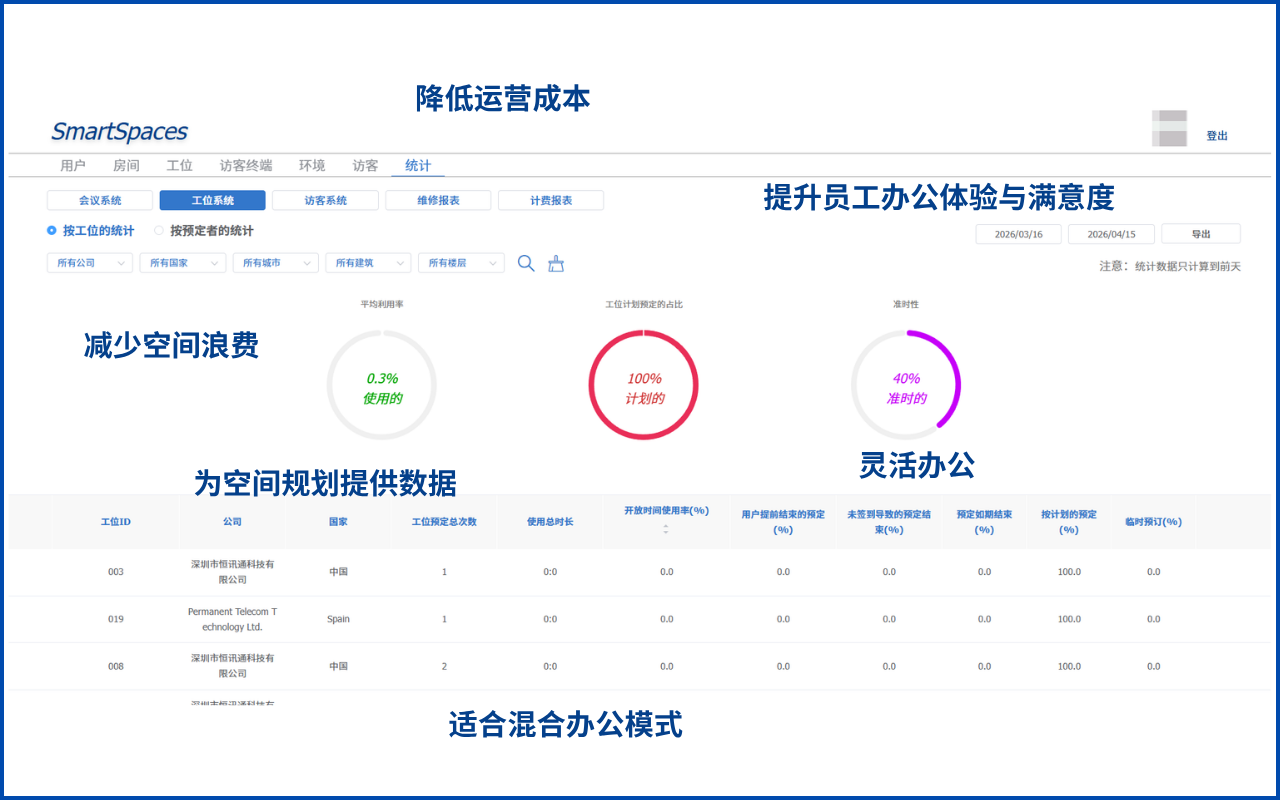Click the end date field 2026/04/15
1280x800 pixels.
1111,234
